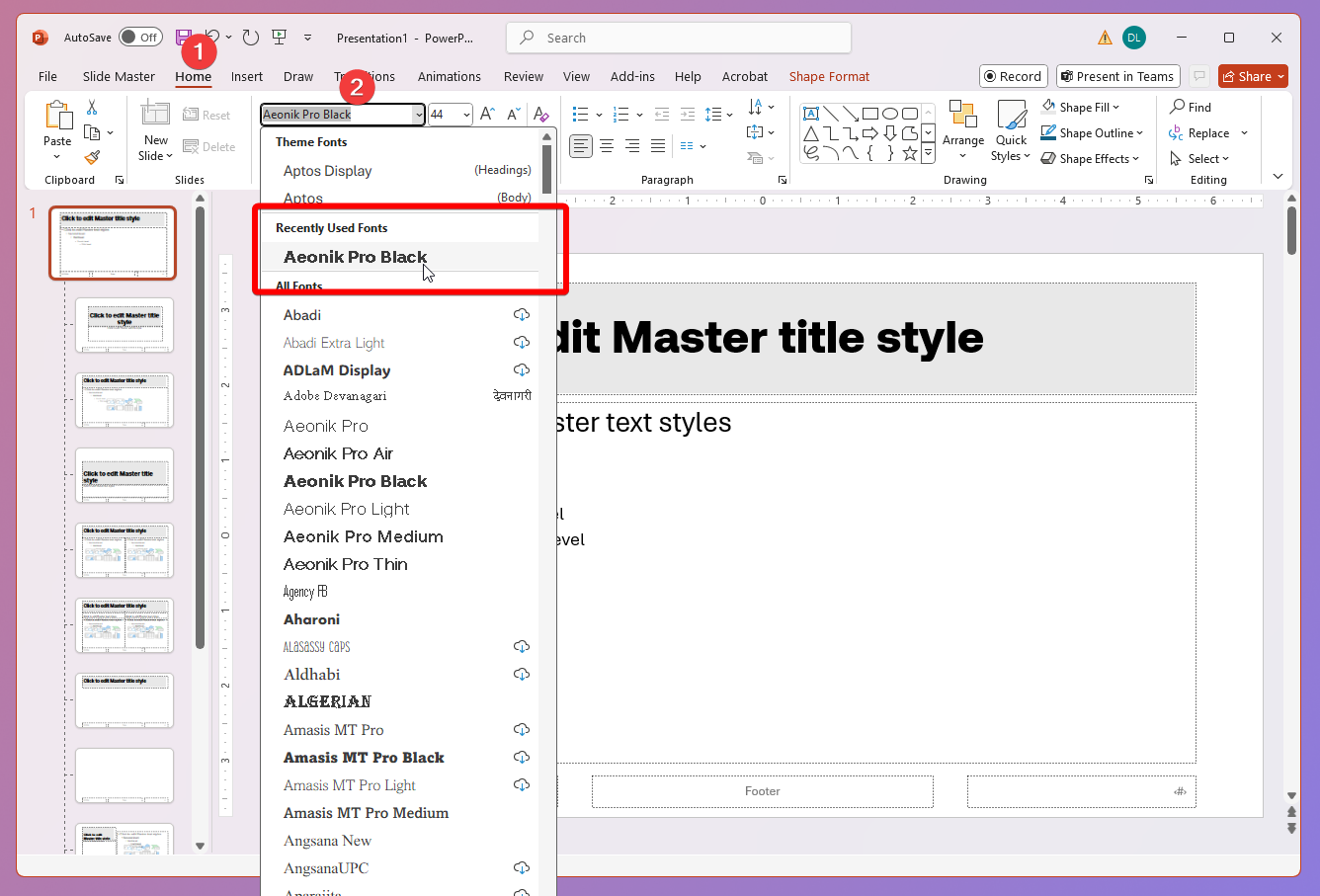Click the New Slide button
Image resolution: width=1320 pixels, height=896 pixels.
[156, 130]
